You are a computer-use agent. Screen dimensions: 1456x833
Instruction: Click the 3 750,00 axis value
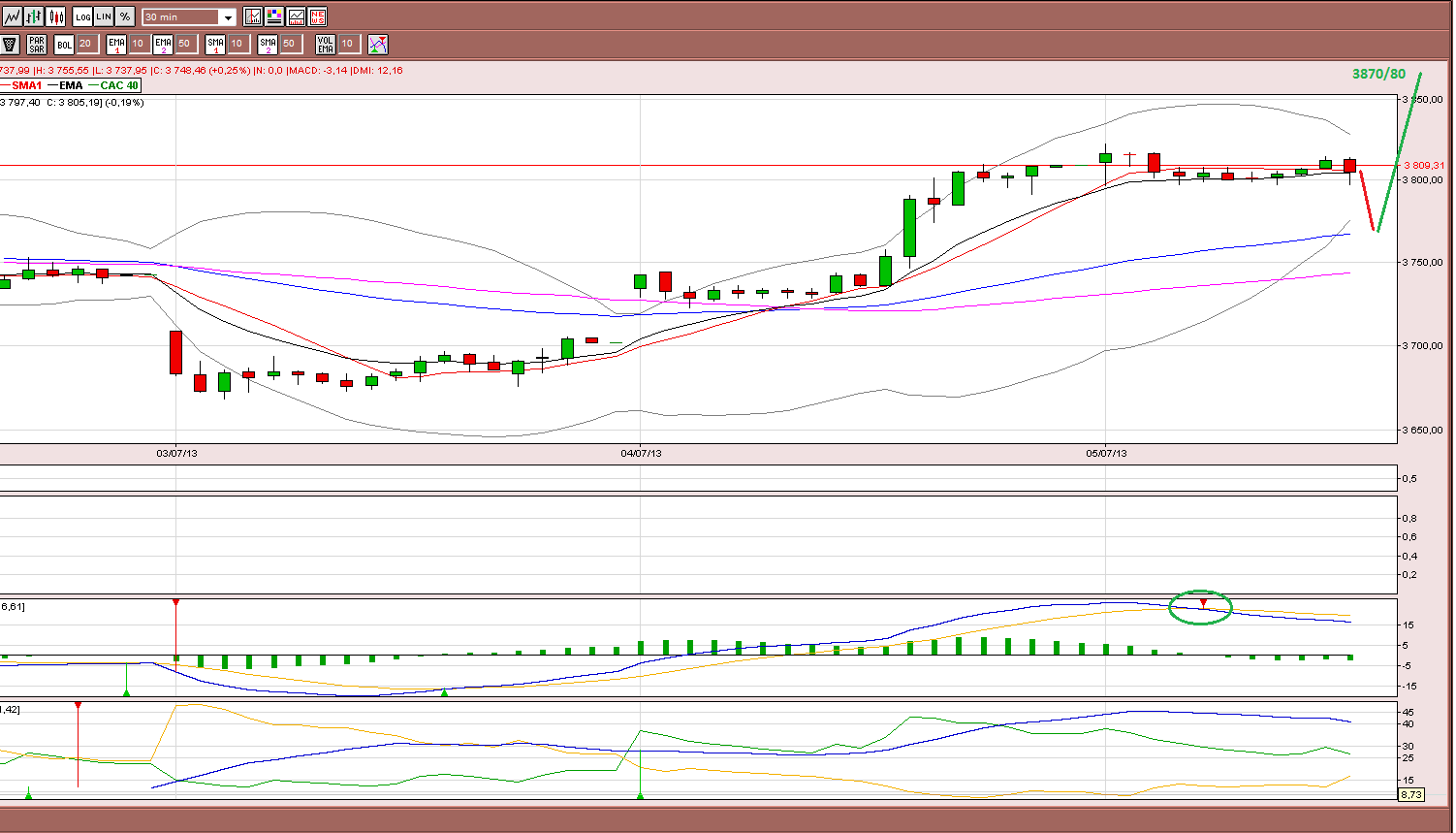pos(1424,263)
